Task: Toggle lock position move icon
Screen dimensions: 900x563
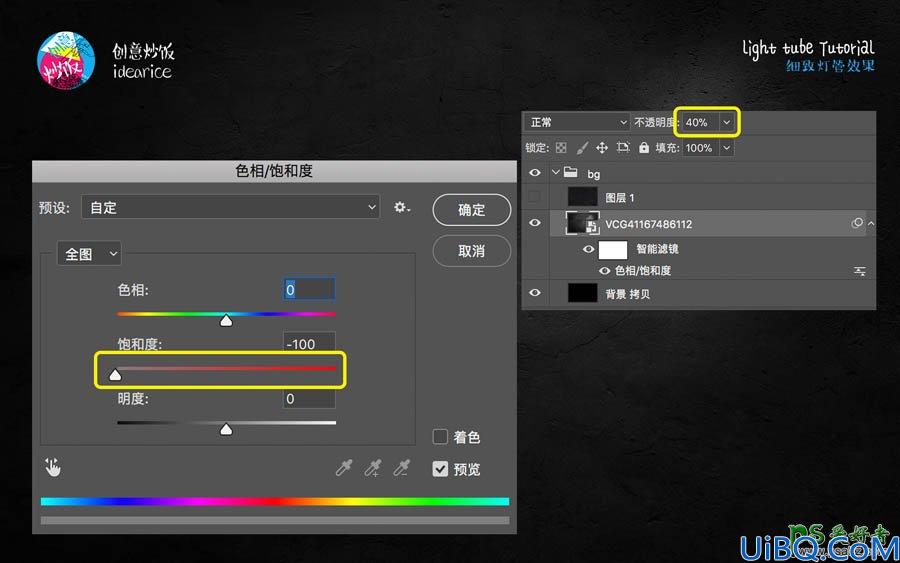Action: coord(602,148)
